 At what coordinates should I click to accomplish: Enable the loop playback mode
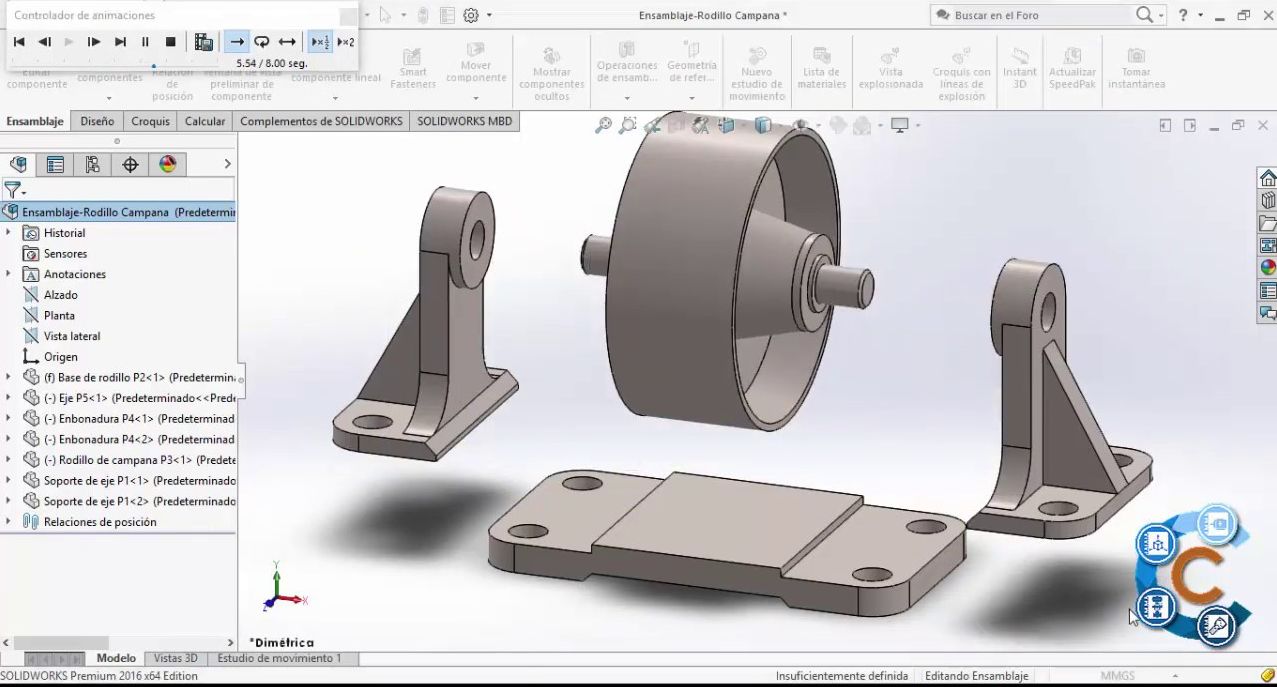point(261,41)
